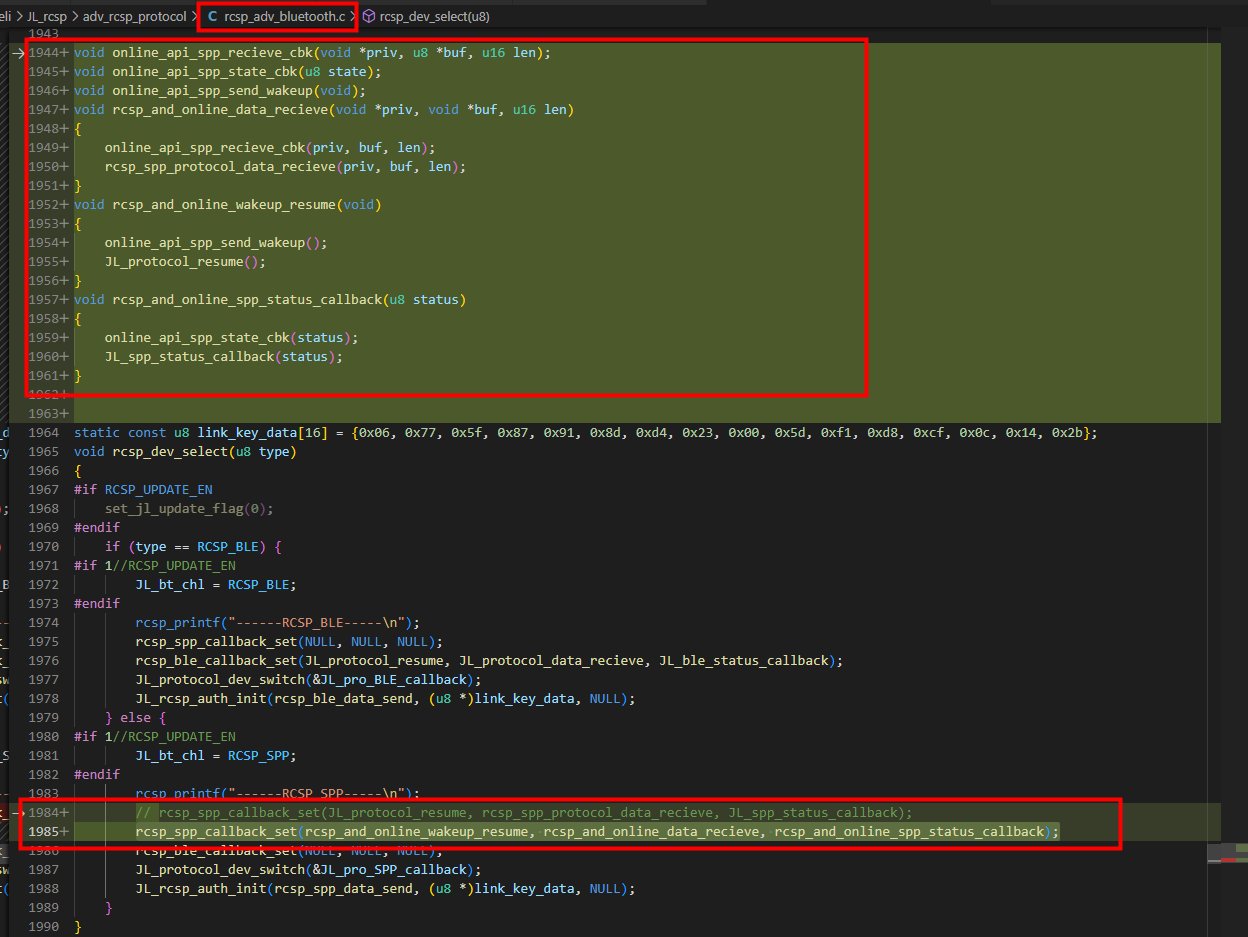The image size is (1248, 937).
Task: Click the C file icon in the breadcrumb
Action: coord(212,17)
